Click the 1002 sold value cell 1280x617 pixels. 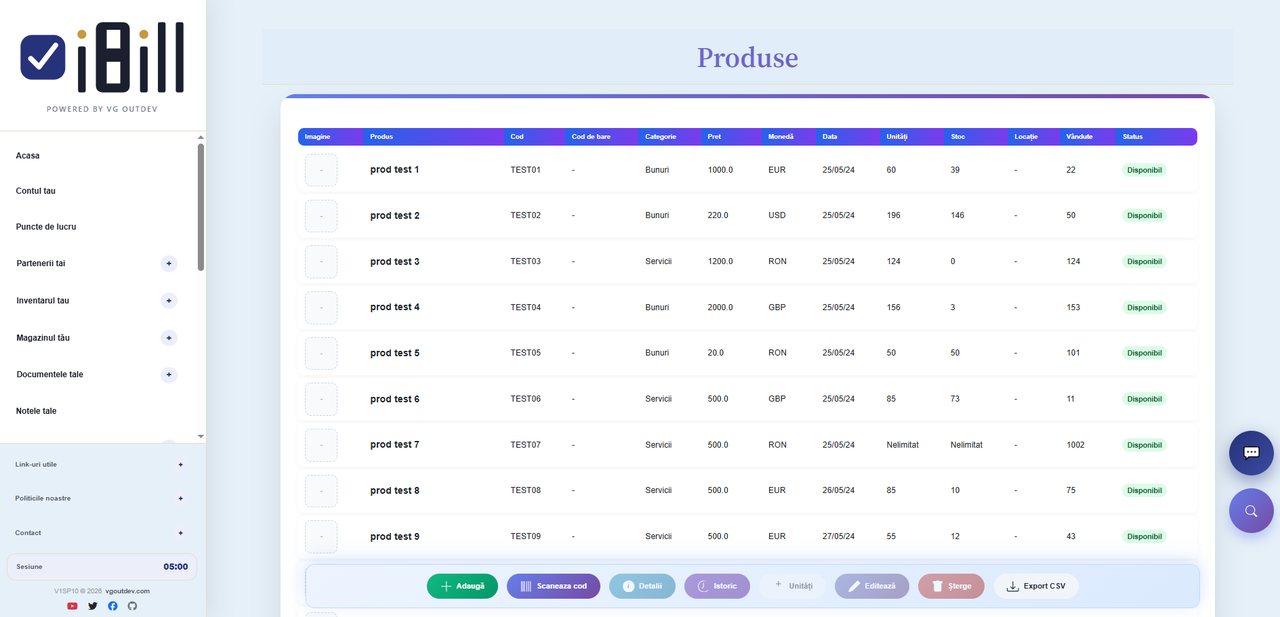click(1075, 445)
